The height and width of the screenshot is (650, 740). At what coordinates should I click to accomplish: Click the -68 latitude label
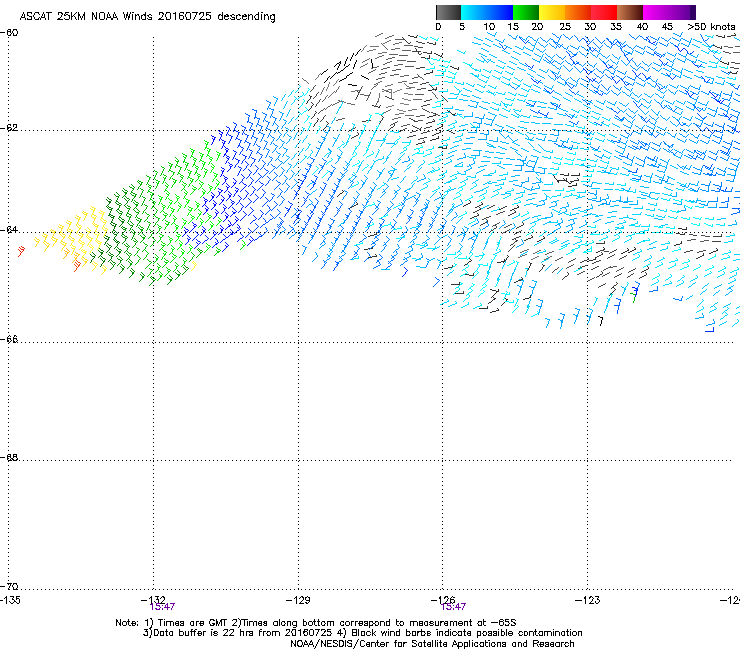(x=9, y=457)
